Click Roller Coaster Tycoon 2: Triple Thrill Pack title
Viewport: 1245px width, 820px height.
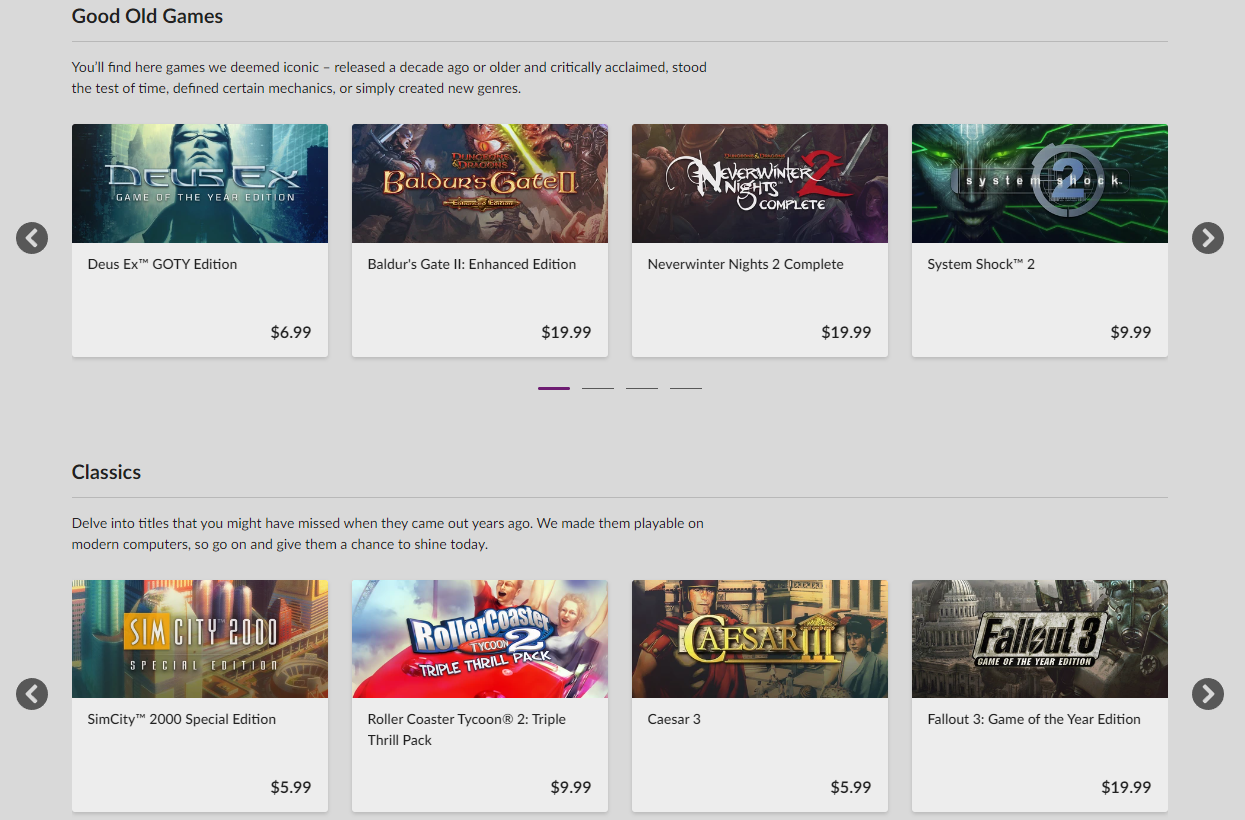coord(467,730)
